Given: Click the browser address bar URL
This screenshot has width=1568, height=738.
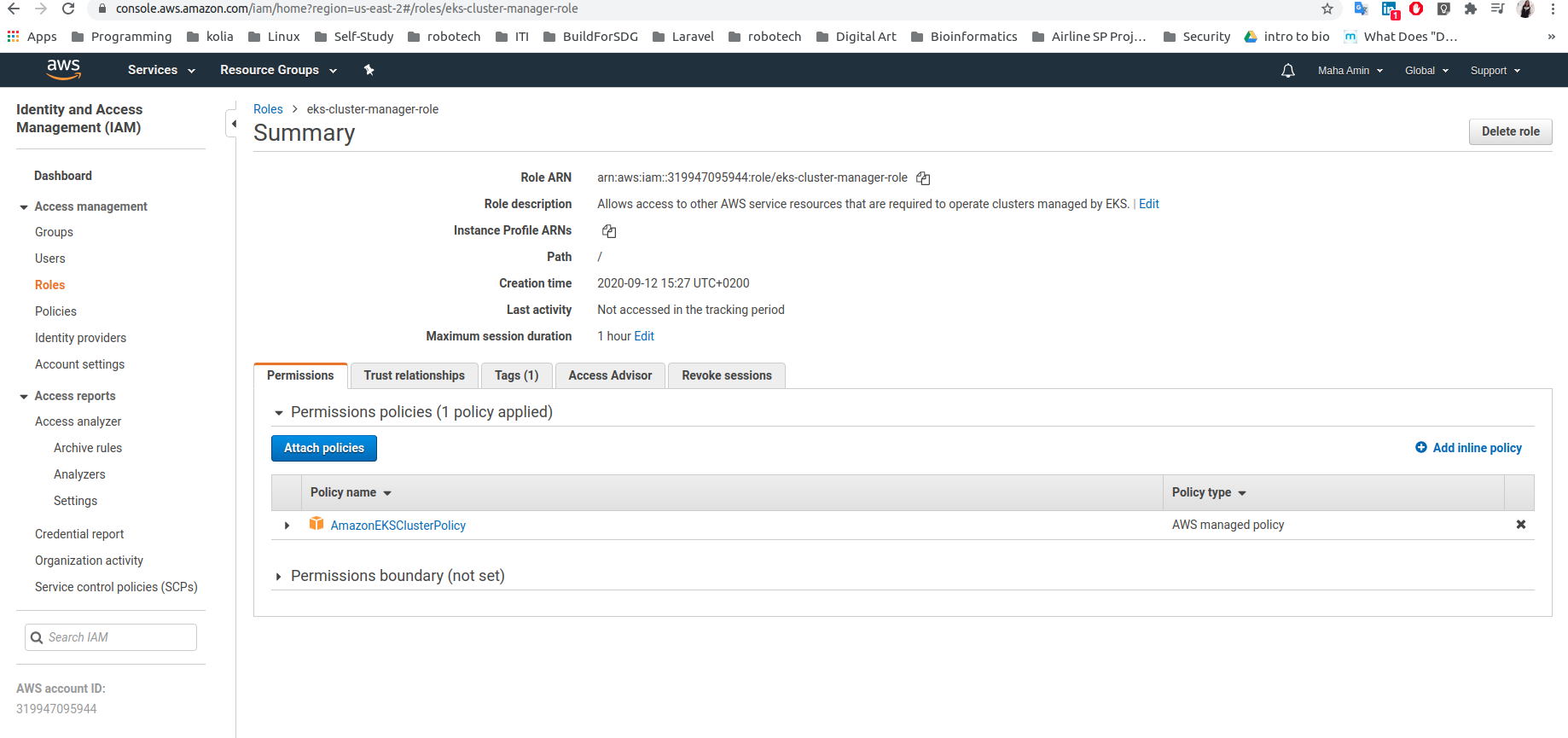Looking at the screenshot, I should pos(346,9).
